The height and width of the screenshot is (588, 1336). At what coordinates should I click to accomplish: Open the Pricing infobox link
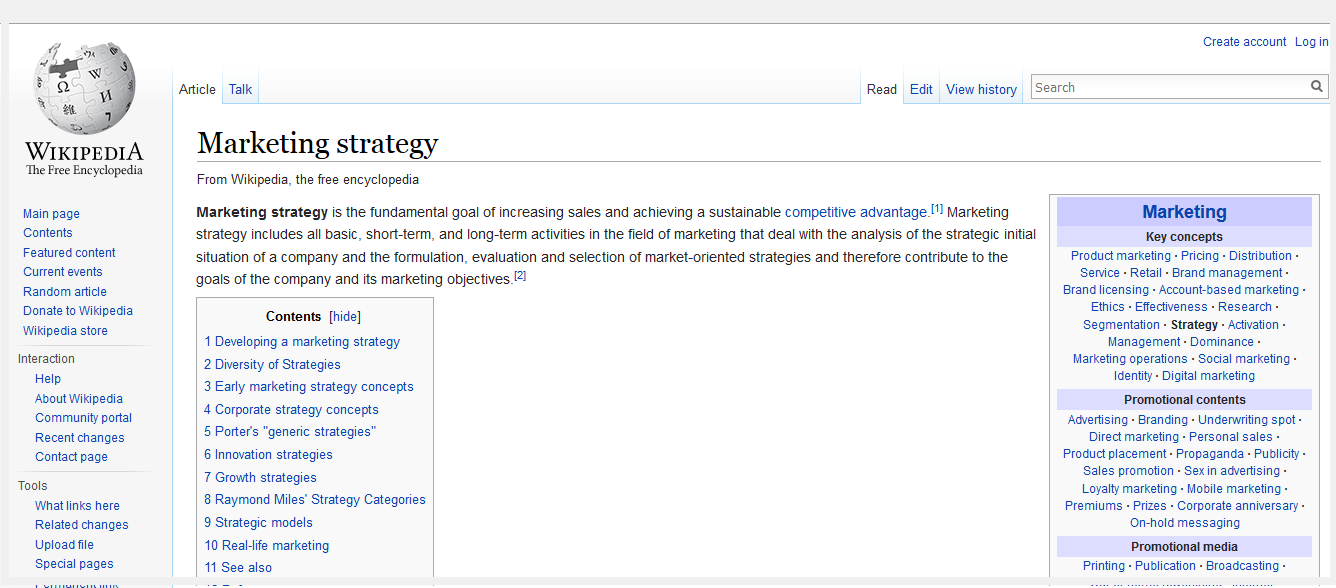[1200, 256]
